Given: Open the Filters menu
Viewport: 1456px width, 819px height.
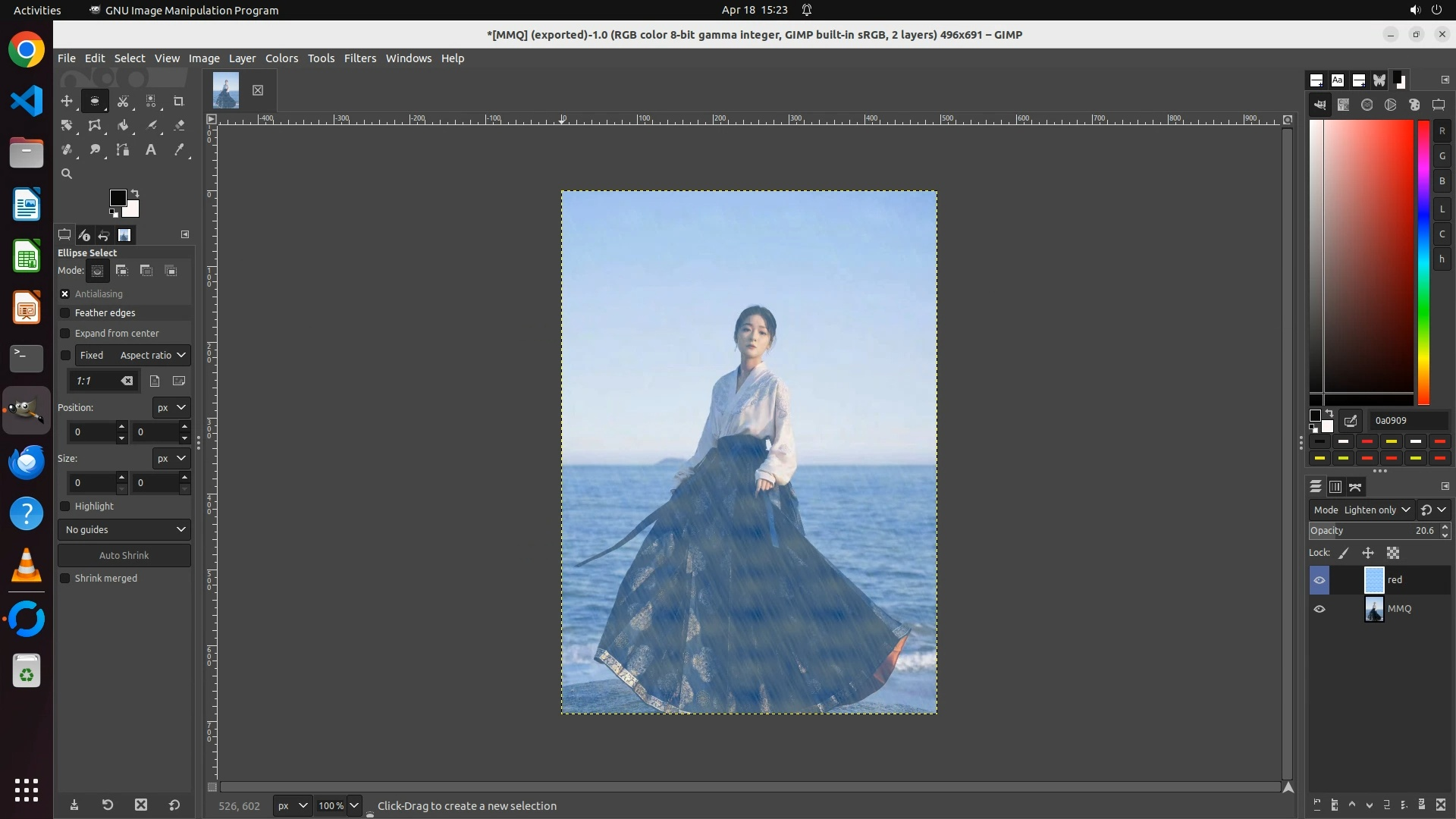Looking at the screenshot, I should 359,58.
